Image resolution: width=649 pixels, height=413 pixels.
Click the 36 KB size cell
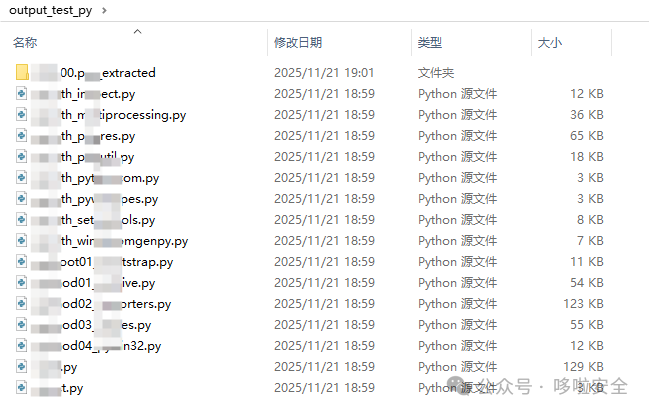tap(587, 115)
